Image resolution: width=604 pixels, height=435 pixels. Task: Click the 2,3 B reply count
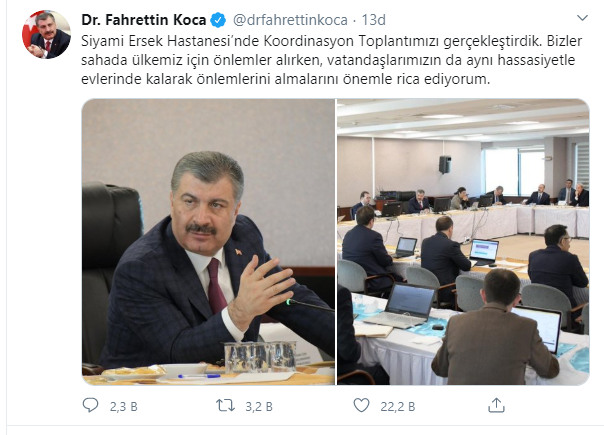point(123,406)
